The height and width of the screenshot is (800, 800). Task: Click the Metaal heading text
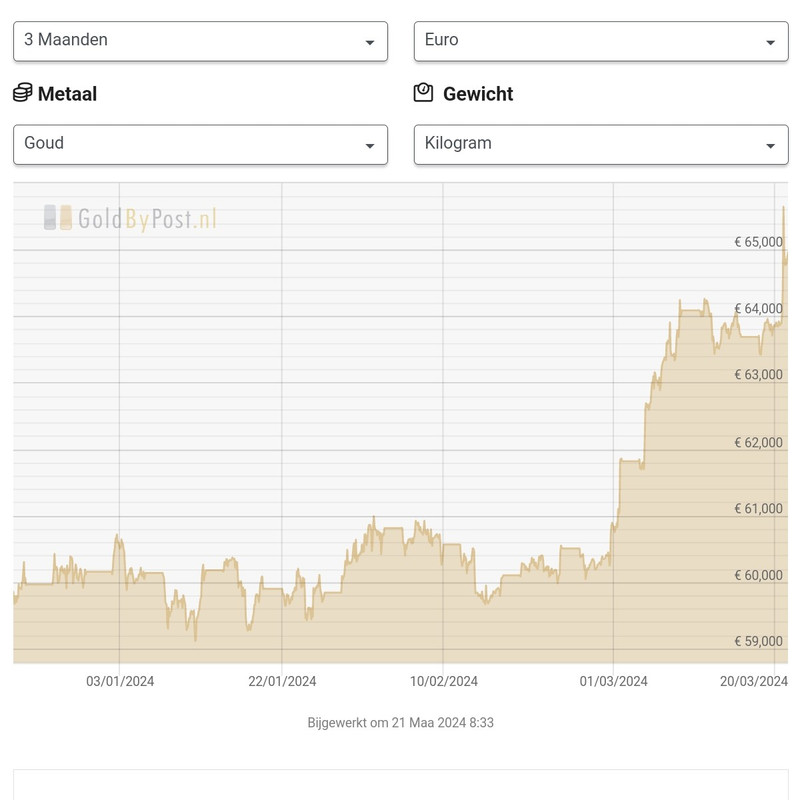67,94
